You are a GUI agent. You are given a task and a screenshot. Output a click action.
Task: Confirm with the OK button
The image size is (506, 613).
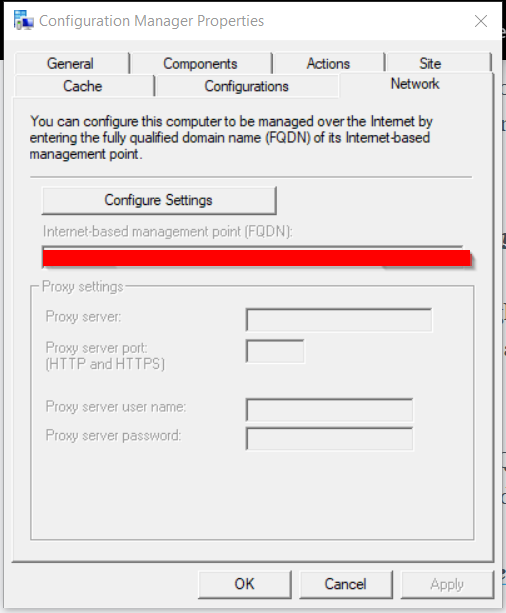245,584
